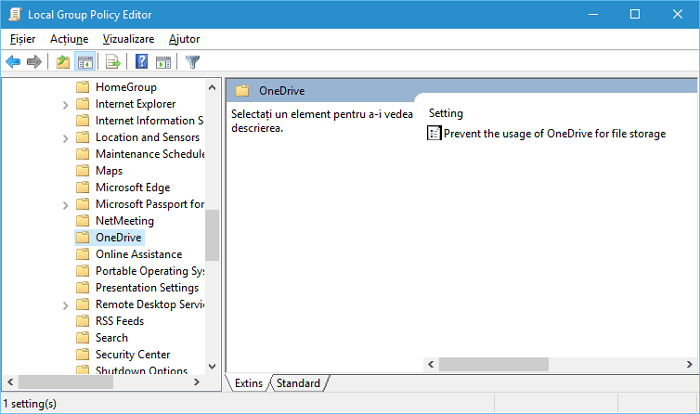700x414 pixels.
Task: Click the Setting column header
Action: (446, 113)
